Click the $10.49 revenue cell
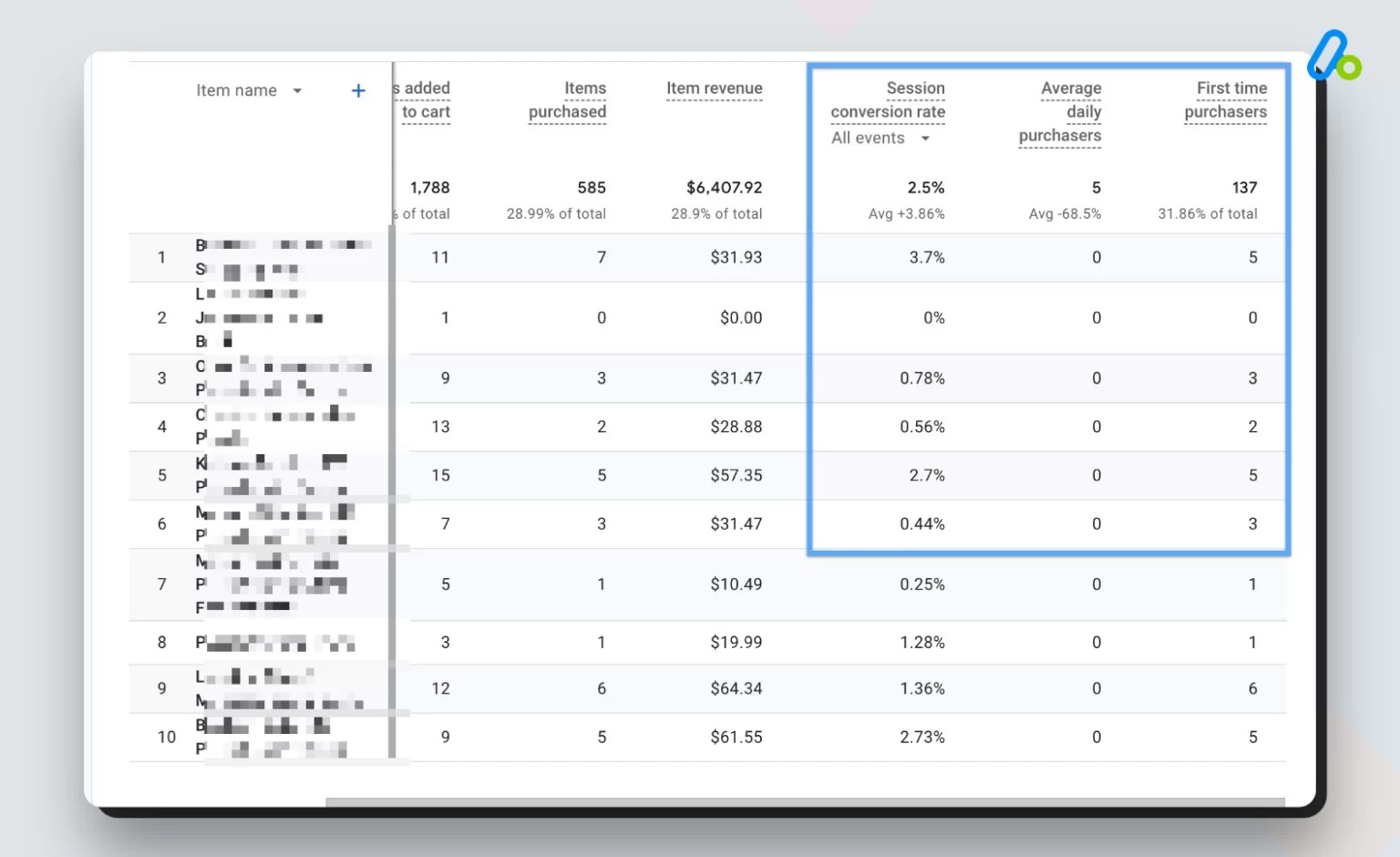Screen dimensions: 1400x857 736,584
